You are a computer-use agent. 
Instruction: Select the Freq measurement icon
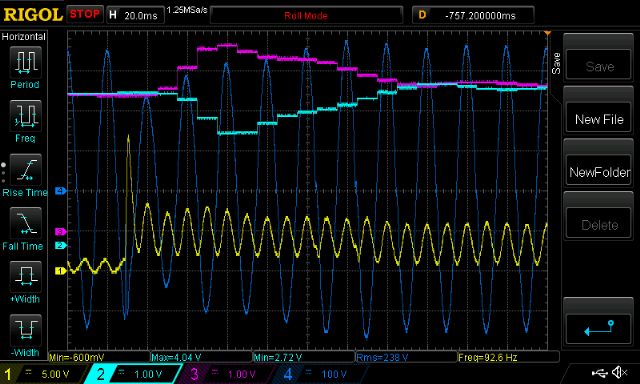[25, 116]
